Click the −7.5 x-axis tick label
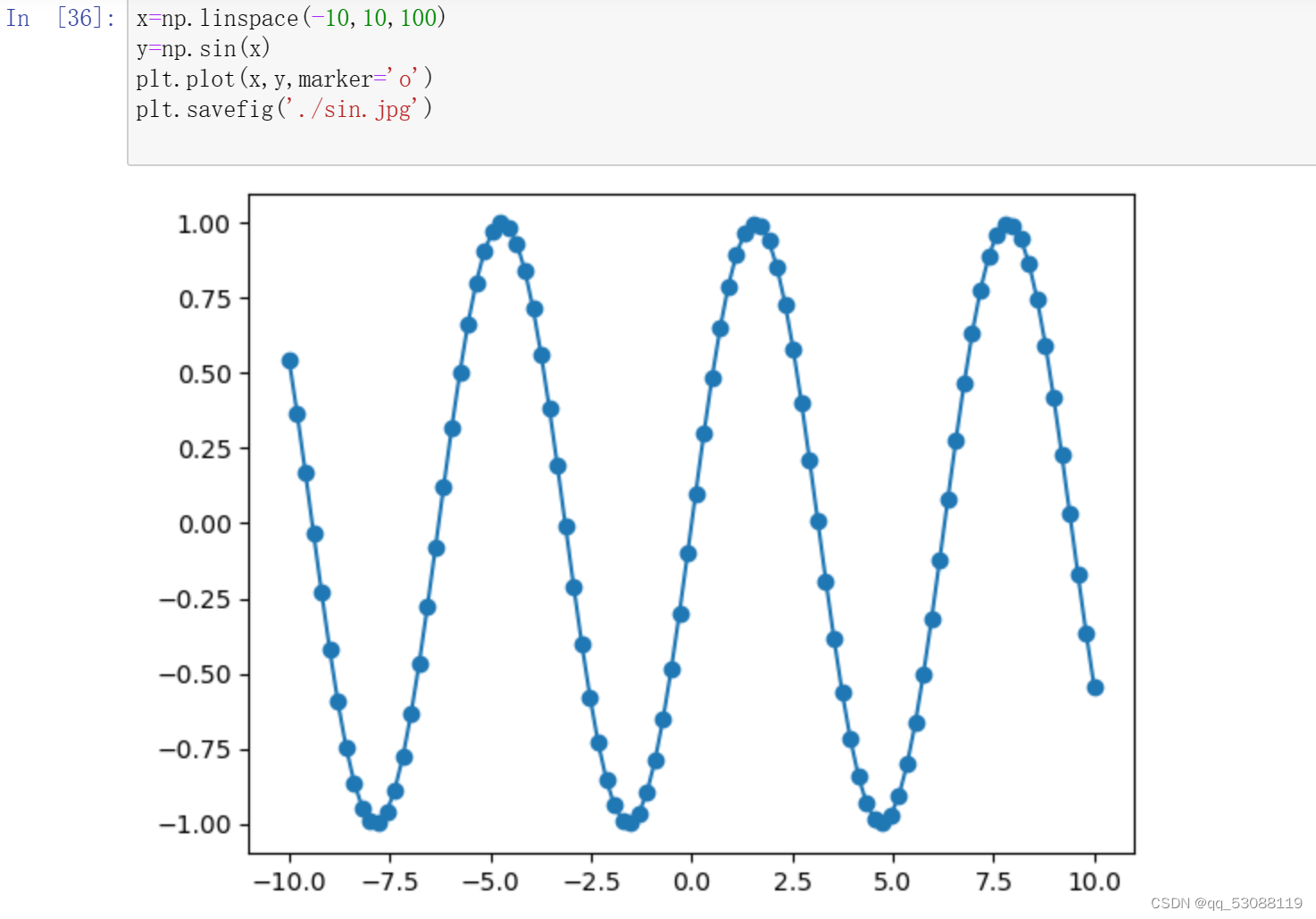Screen dimensions: 1316x919 coord(390,882)
